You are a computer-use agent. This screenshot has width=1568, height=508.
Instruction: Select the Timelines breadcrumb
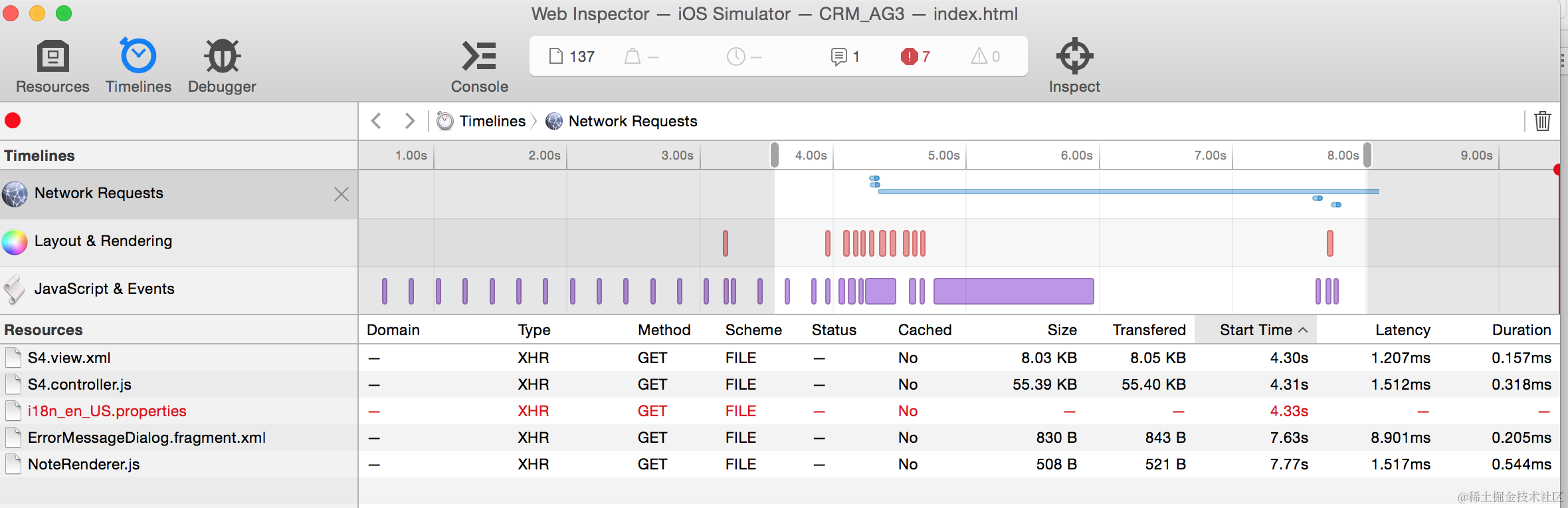pyautogui.click(x=482, y=121)
